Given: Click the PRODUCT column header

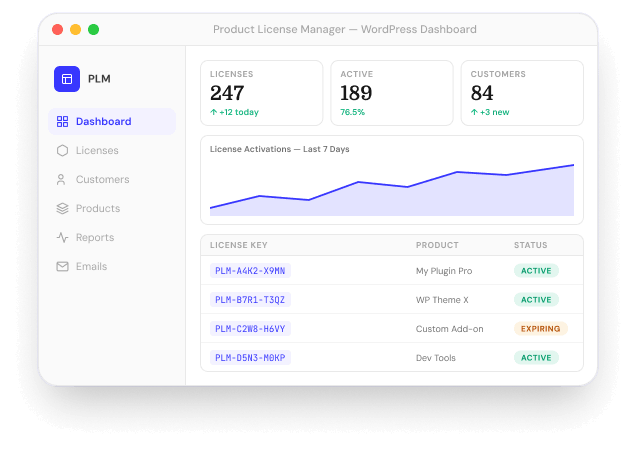Looking at the screenshot, I should (x=437, y=245).
